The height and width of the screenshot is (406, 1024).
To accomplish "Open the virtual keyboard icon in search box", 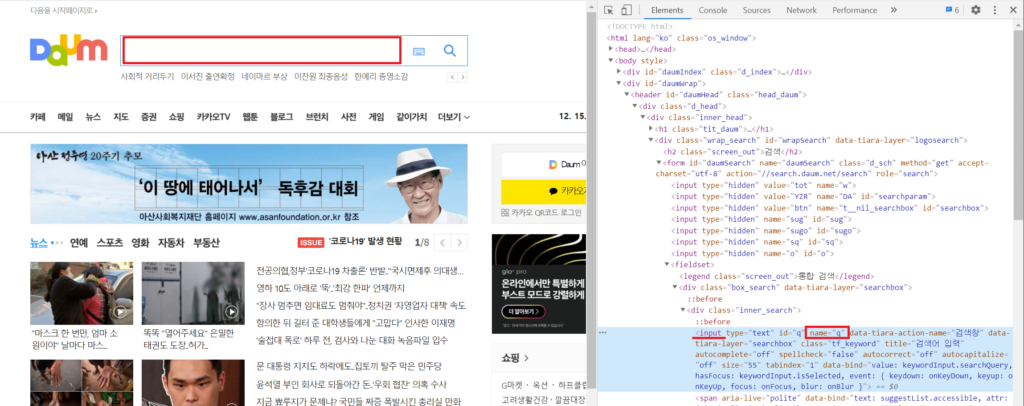I will [x=419, y=51].
